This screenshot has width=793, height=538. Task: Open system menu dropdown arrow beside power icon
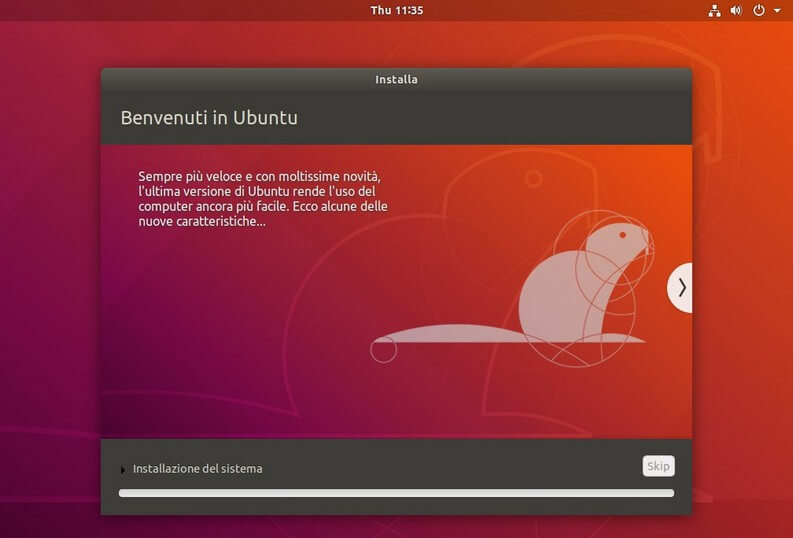777,10
